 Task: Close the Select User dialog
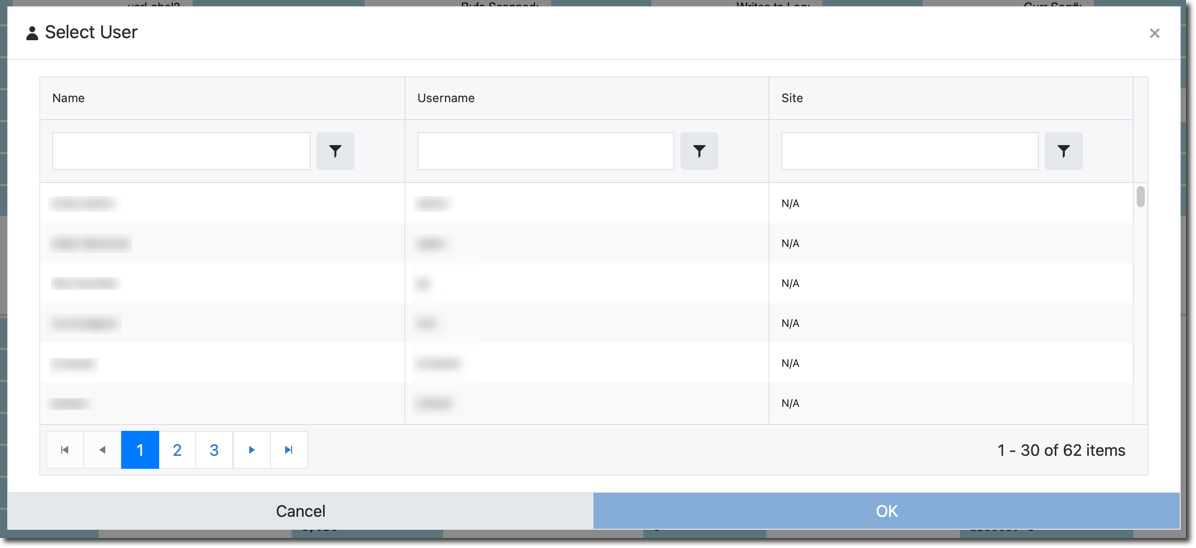coord(1154,33)
